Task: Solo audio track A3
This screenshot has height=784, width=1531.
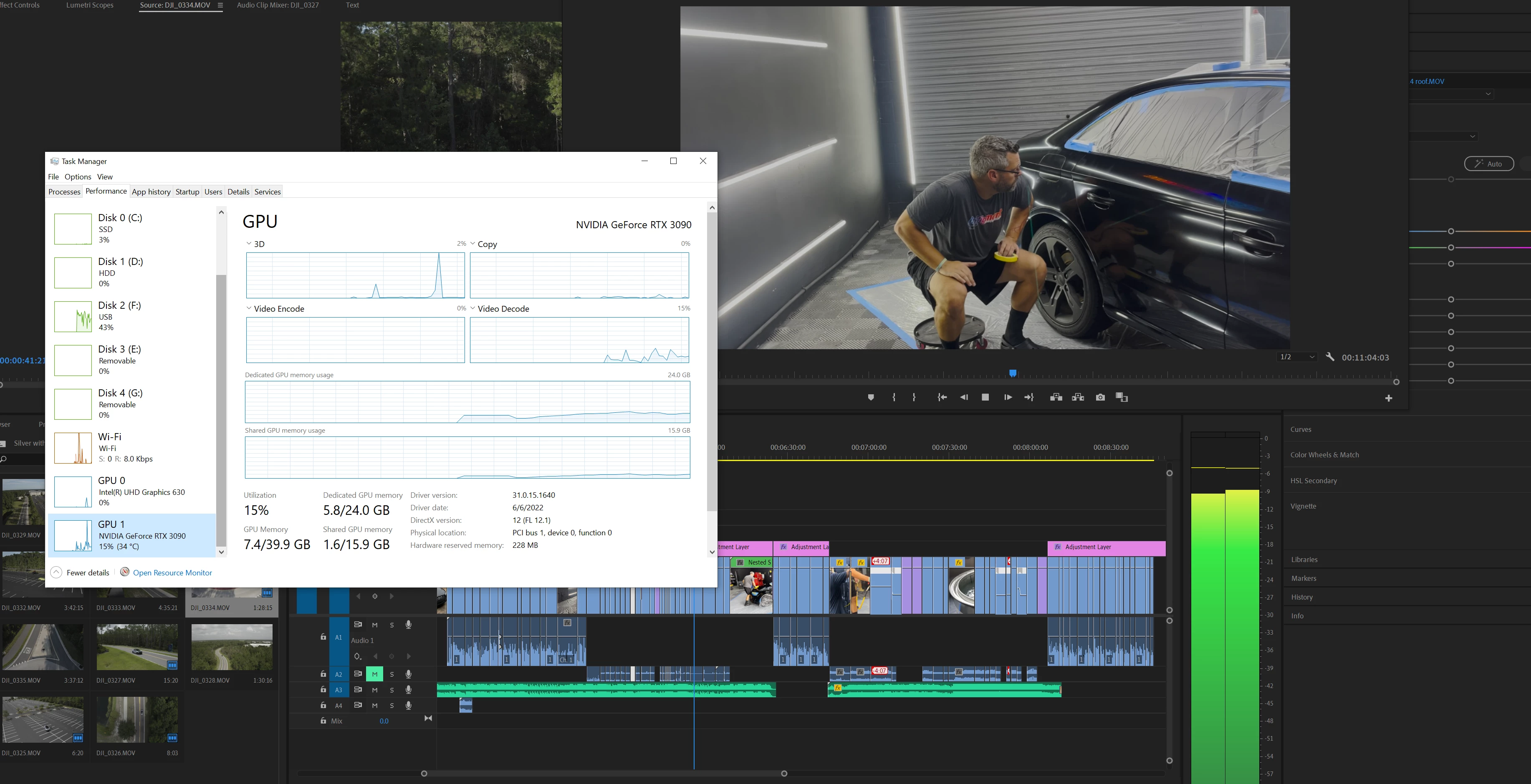Action: (392, 690)
